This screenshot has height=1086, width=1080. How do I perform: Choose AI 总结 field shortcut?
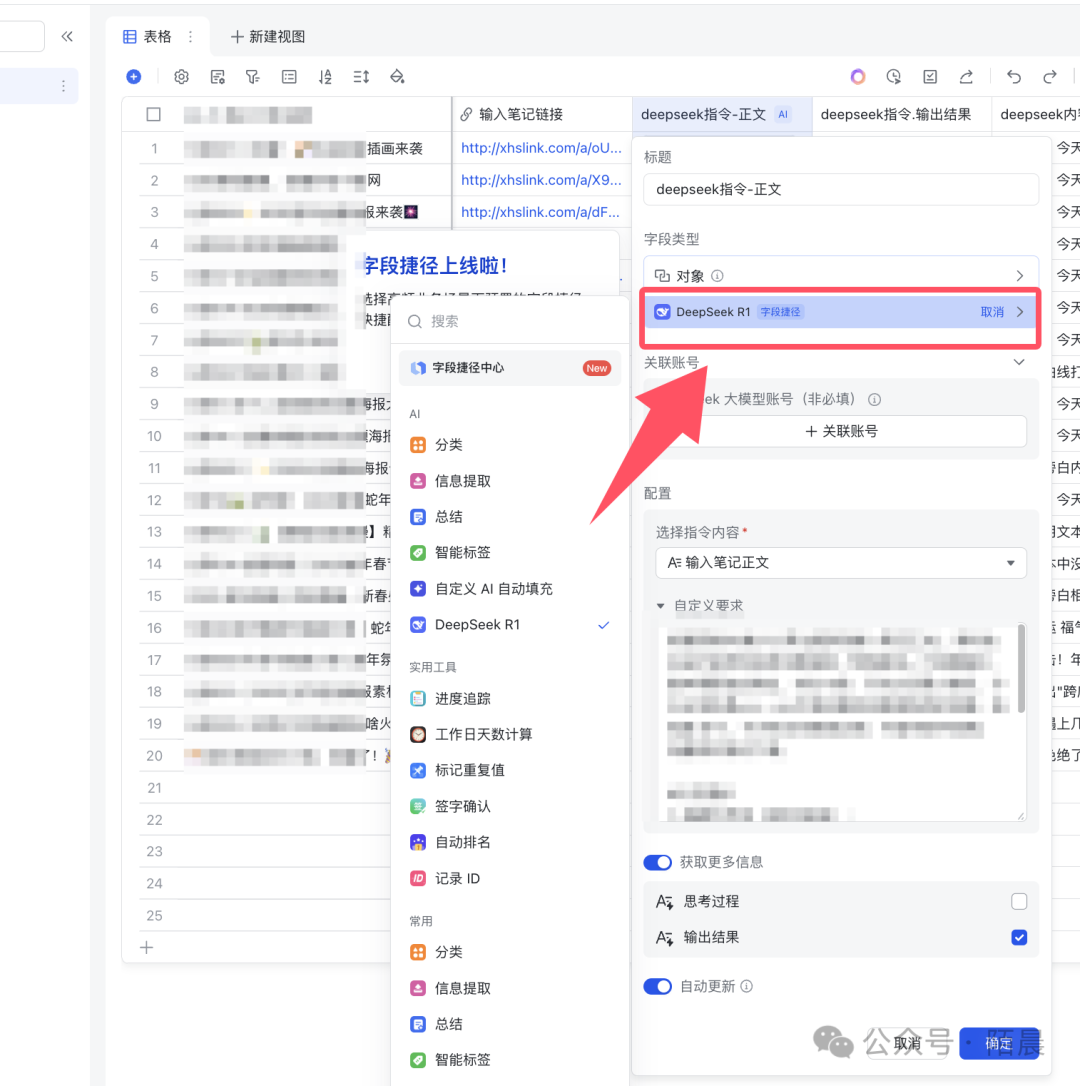point(510,517)
